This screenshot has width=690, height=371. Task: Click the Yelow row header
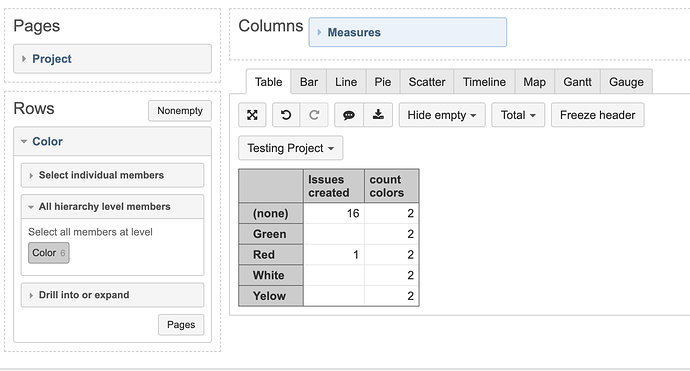[x=271, y=296]
